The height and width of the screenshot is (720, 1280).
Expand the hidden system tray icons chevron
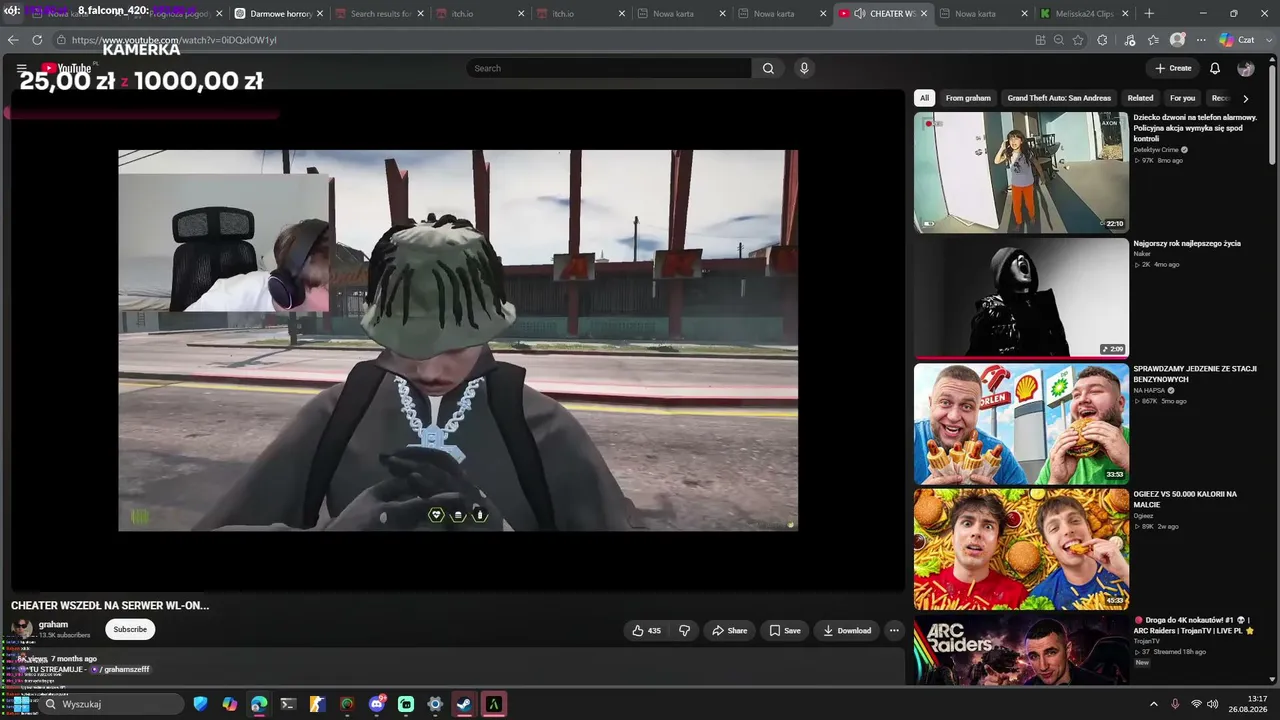pos(1153,704)
